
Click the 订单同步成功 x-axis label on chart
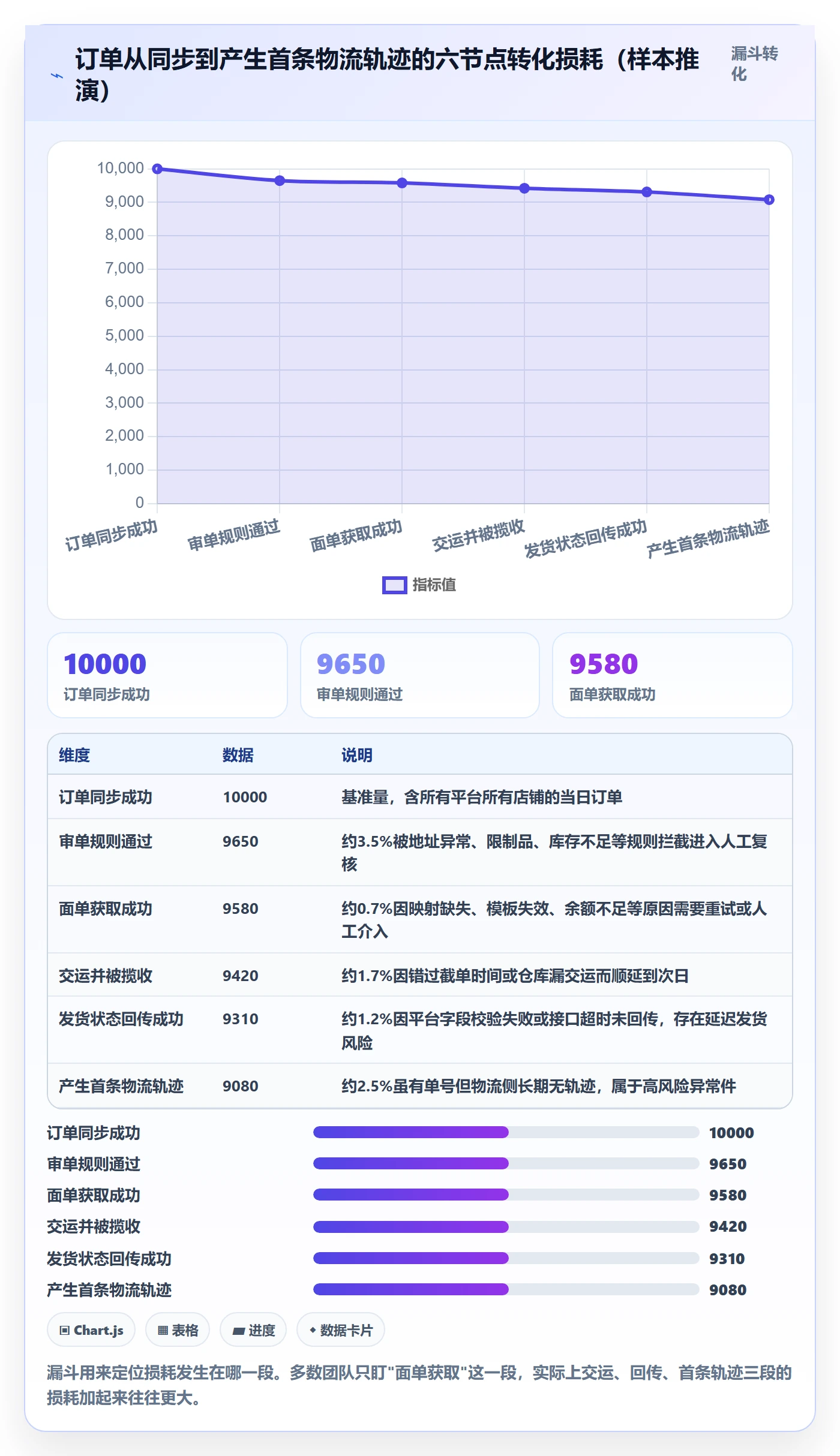coord(112,535)
